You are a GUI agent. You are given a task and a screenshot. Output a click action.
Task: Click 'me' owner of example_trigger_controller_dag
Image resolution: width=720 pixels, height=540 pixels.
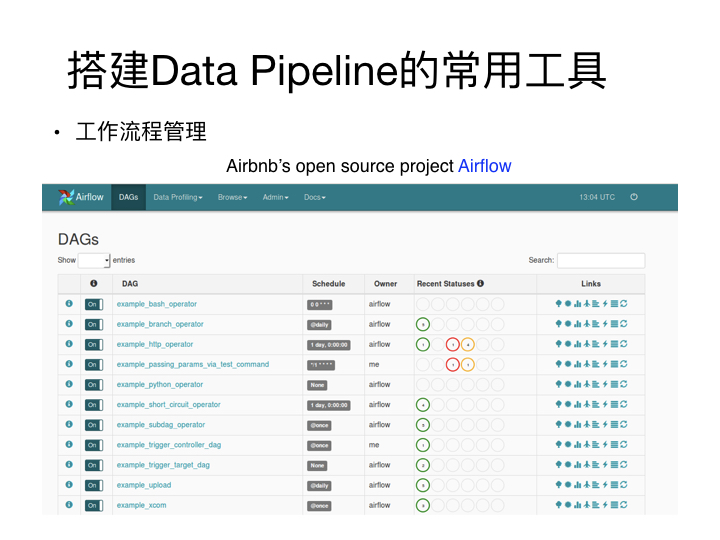tap(374, 445)
